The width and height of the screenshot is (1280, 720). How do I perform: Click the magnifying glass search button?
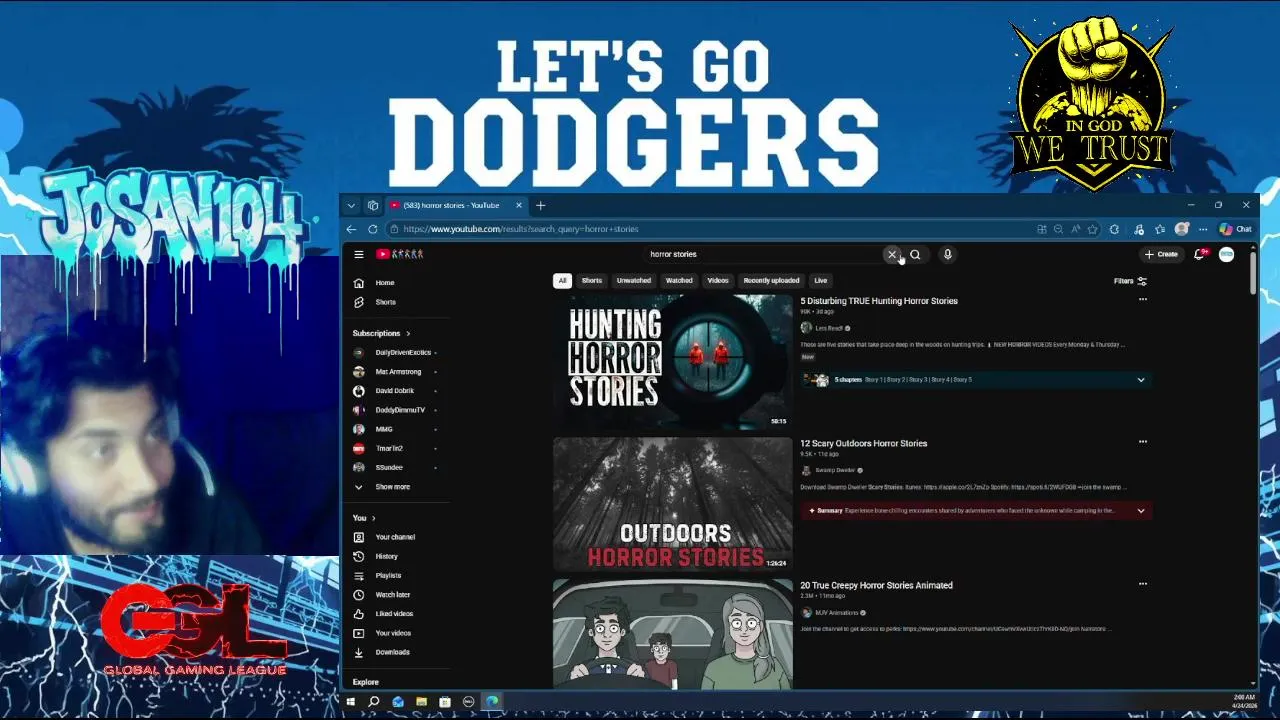pos(915,254)
